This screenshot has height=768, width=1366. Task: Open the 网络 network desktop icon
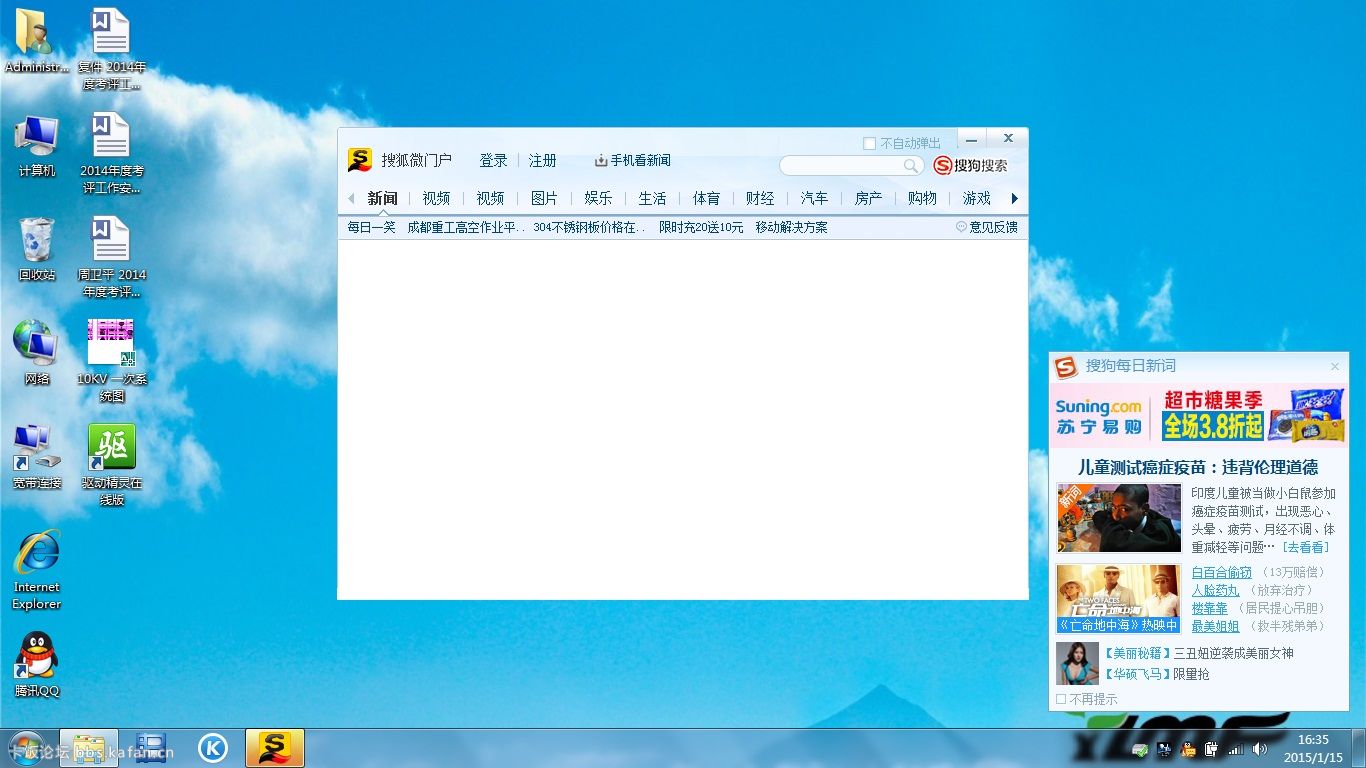pyautogui.click(x=37, y=352)
